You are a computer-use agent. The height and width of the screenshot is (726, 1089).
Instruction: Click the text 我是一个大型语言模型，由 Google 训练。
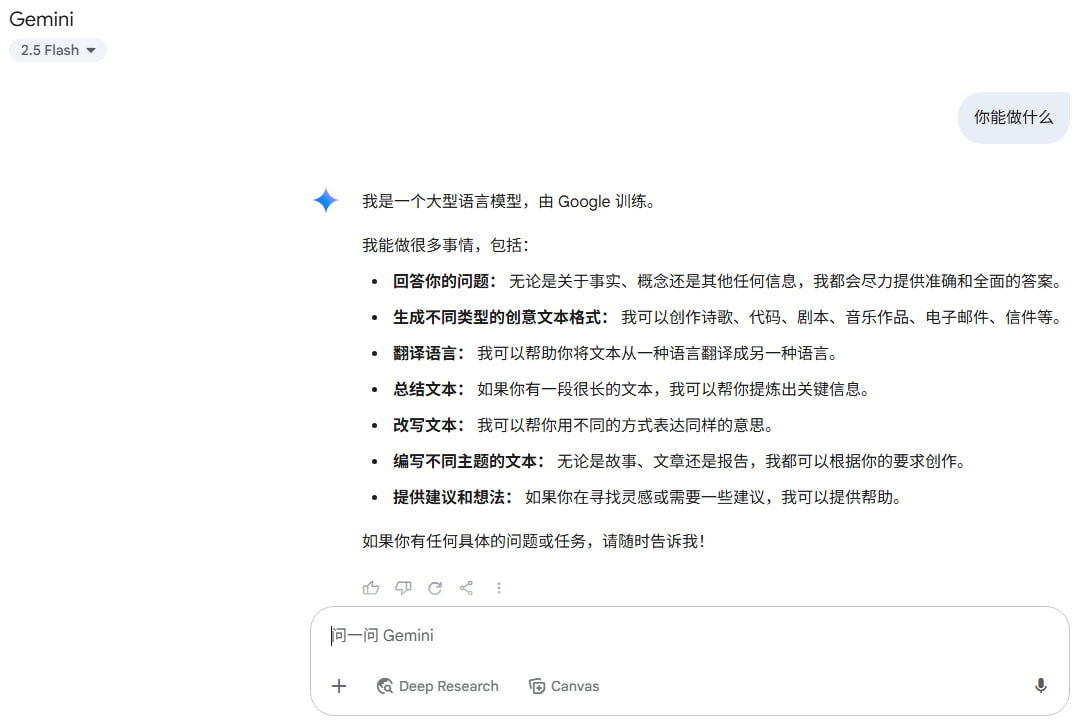click(508, 201)
